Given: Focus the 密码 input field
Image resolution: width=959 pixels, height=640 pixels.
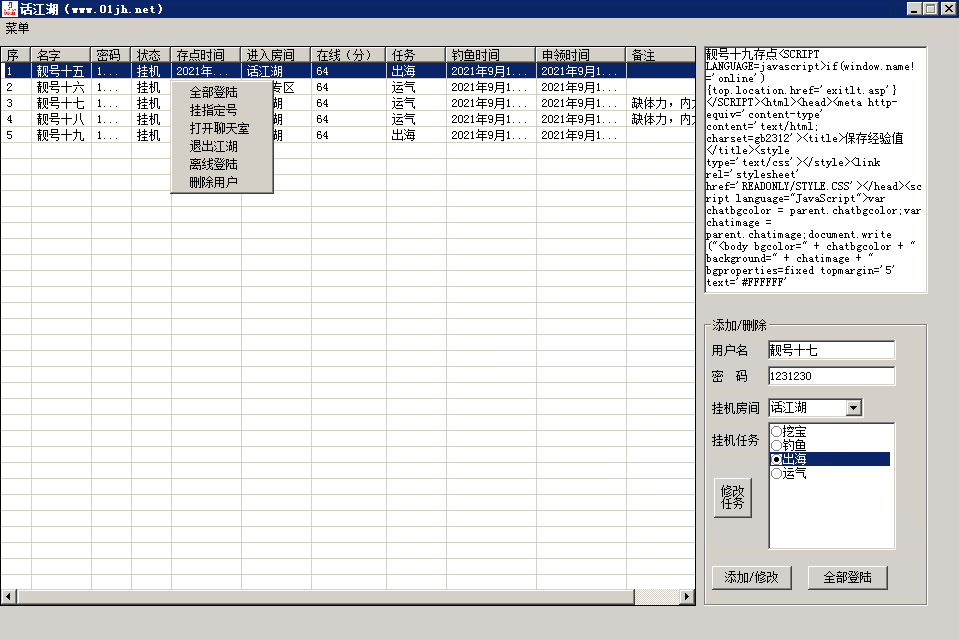Looking at the screenshot, I should [831, 376].
